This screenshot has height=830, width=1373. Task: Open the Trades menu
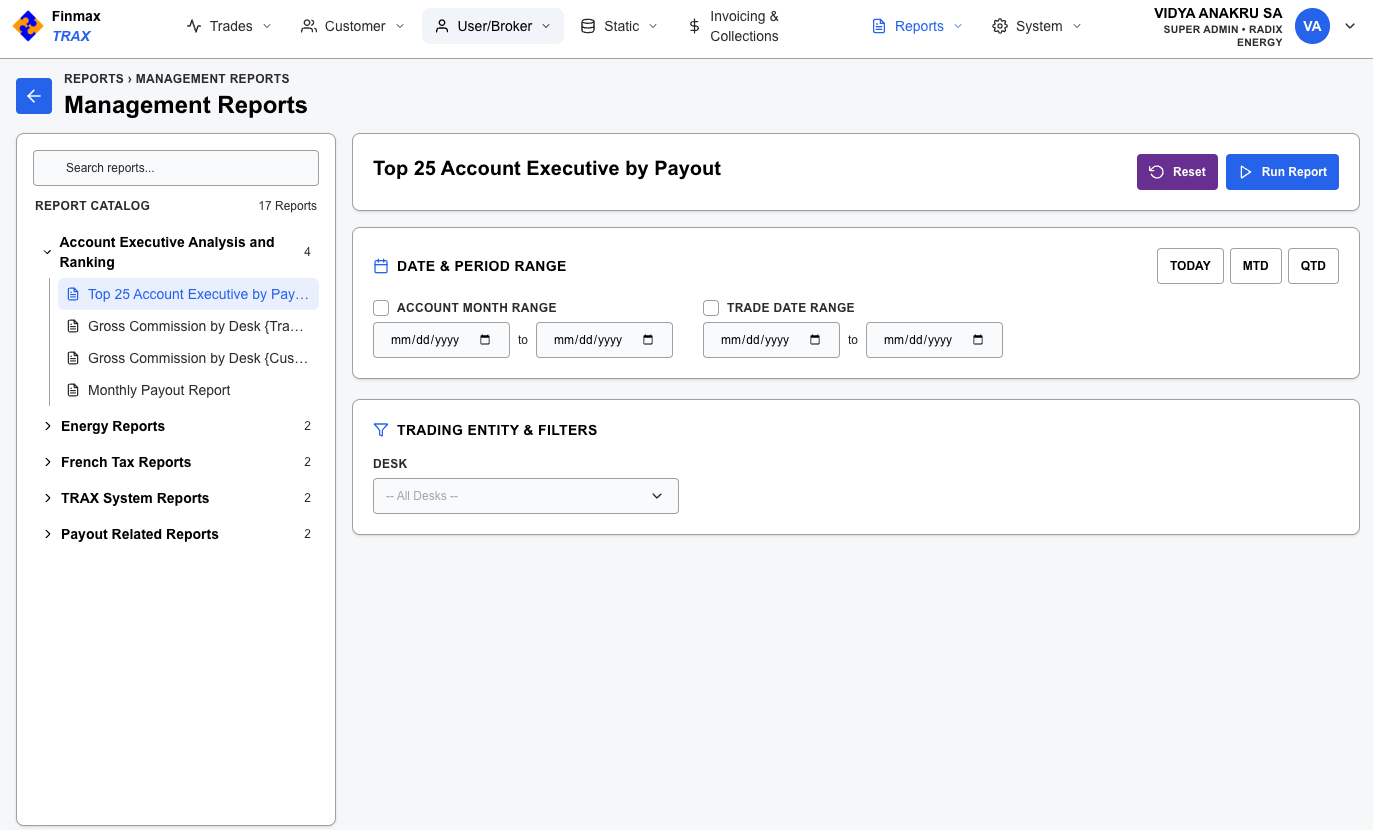(x=229, y=26)
